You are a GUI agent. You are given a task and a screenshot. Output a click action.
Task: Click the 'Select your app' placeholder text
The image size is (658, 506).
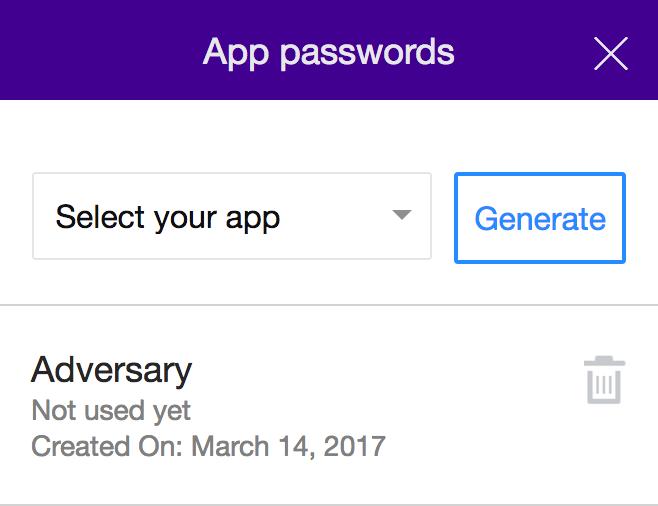[x=168, y=217]
